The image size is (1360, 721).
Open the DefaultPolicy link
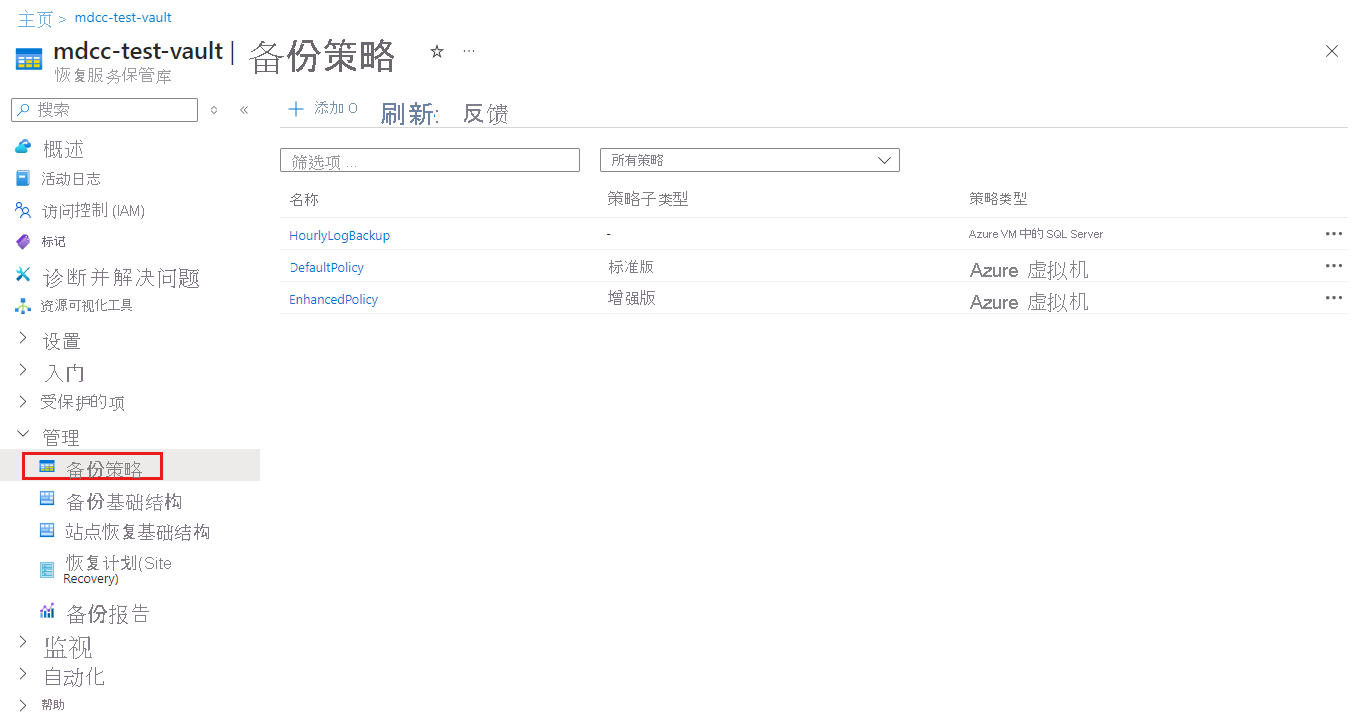[x=326, y=267]
